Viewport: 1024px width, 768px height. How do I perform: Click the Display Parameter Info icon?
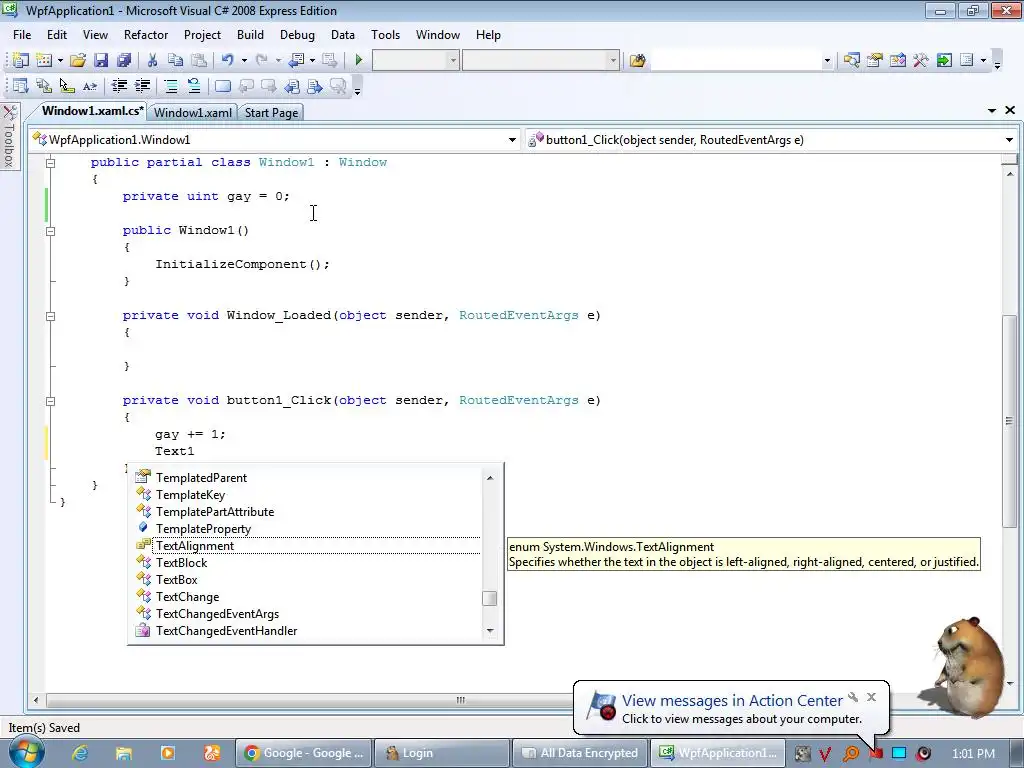click(44, 86)
